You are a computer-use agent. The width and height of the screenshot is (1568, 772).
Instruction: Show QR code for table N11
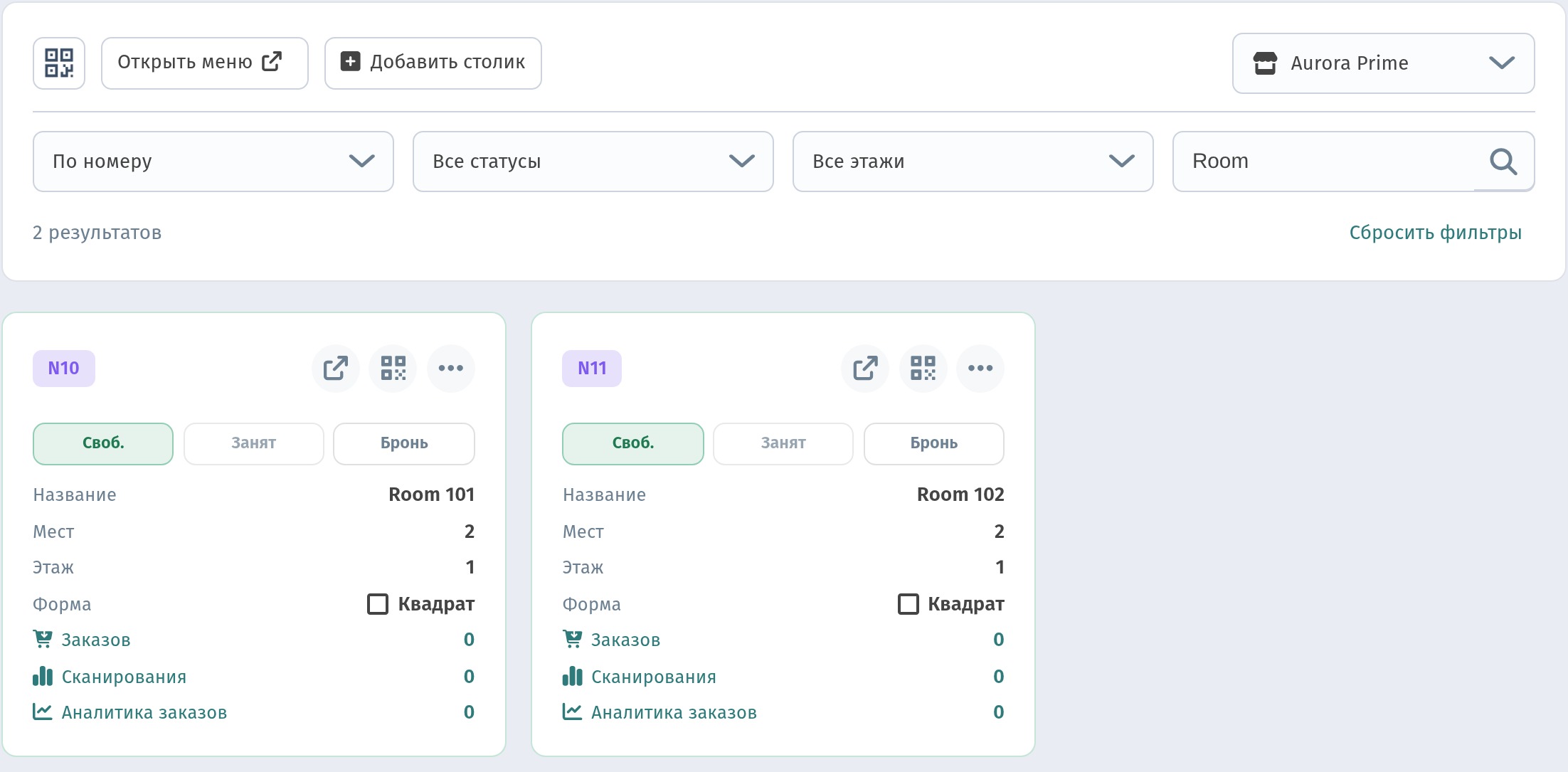[923, 369]
